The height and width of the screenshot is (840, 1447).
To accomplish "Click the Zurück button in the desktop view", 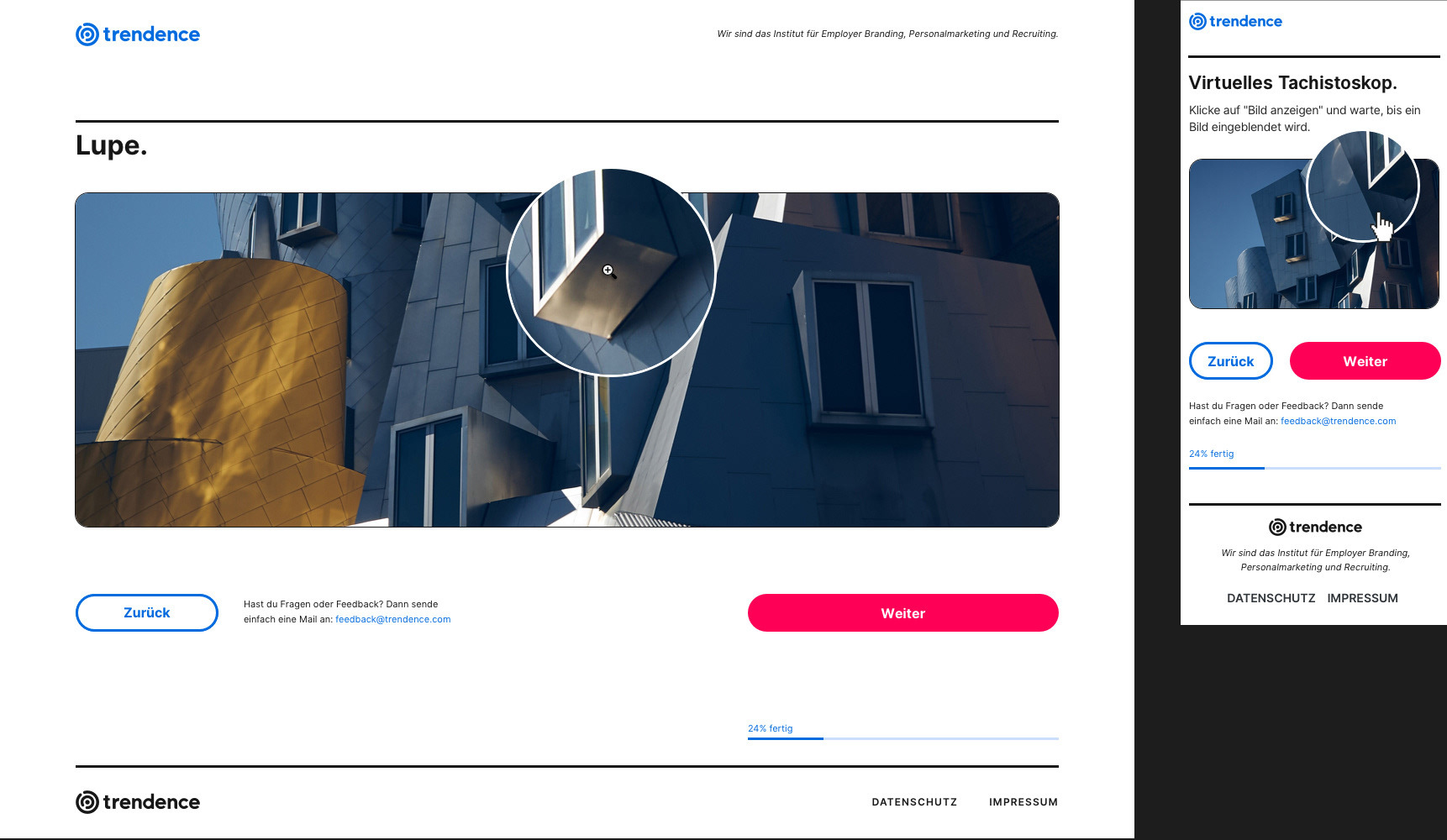I will tap(147, 612).
